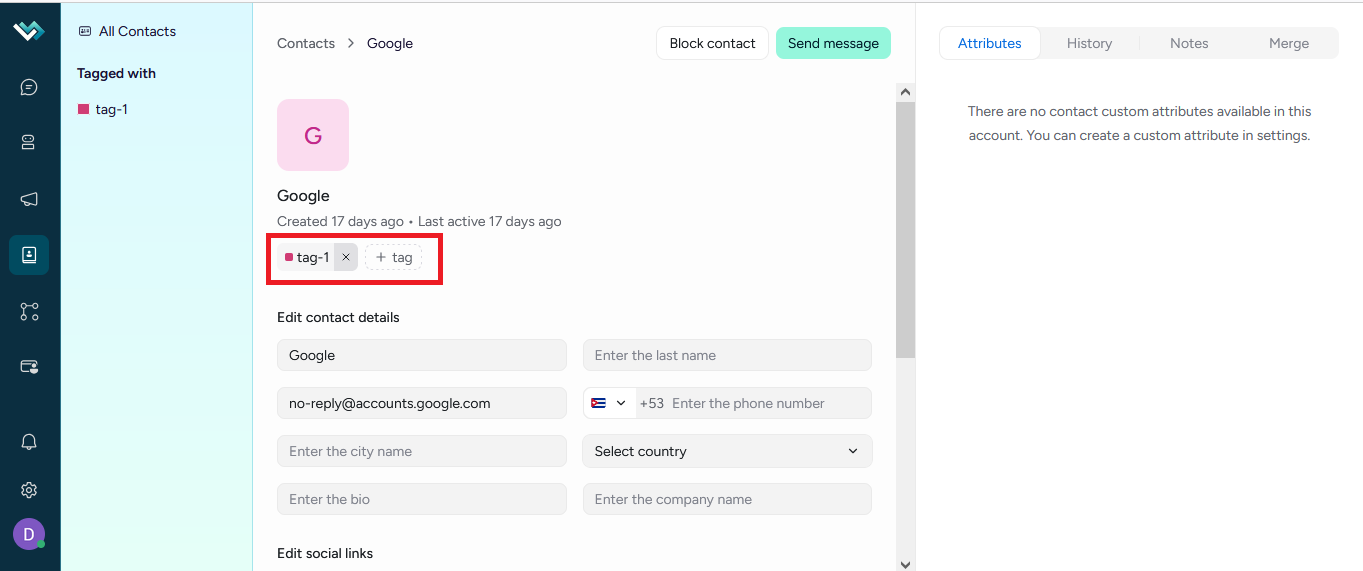1363x571 pixels.
Task: Click the Edit contact details heading
Action: coord(338,317)
